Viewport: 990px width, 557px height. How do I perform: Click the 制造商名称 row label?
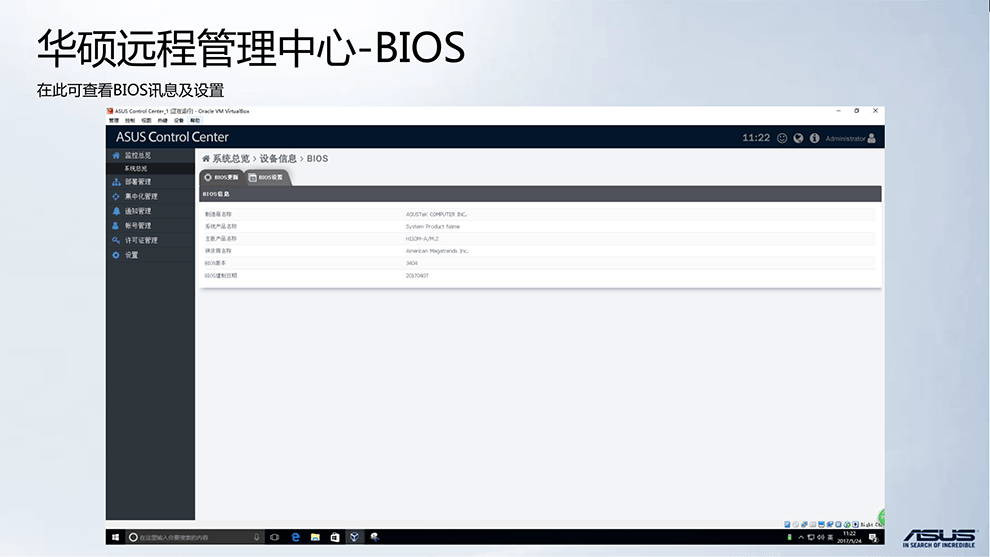click(x=218, y=214)
